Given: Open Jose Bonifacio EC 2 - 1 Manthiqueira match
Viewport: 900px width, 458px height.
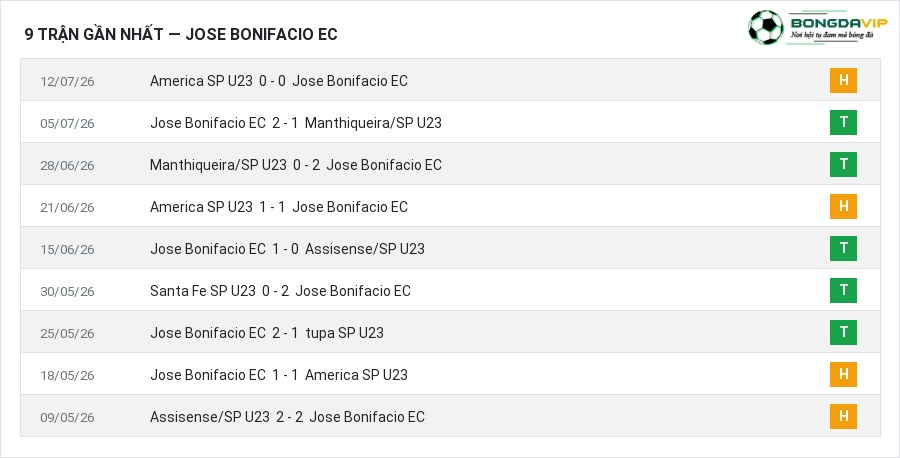Looking at the screenshot, I should point(296,123).
